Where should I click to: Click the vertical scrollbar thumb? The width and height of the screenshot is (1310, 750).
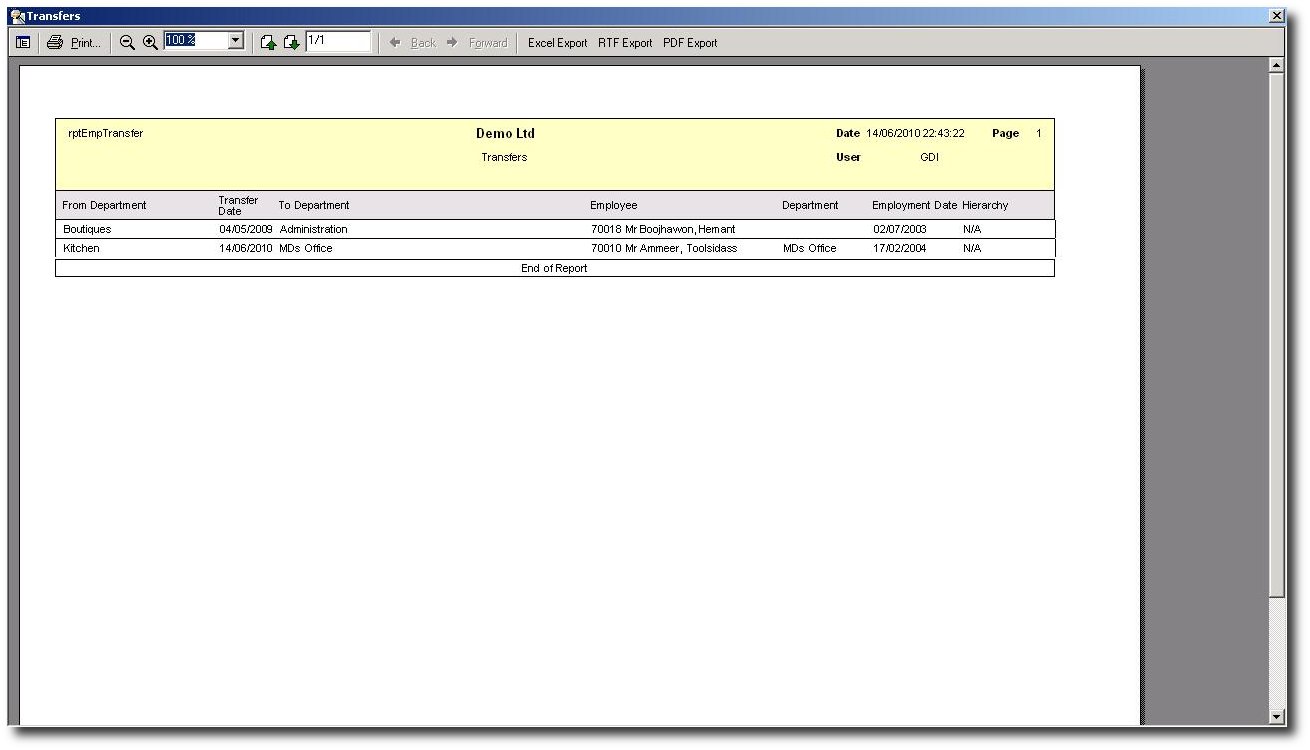coord(1276,335)
